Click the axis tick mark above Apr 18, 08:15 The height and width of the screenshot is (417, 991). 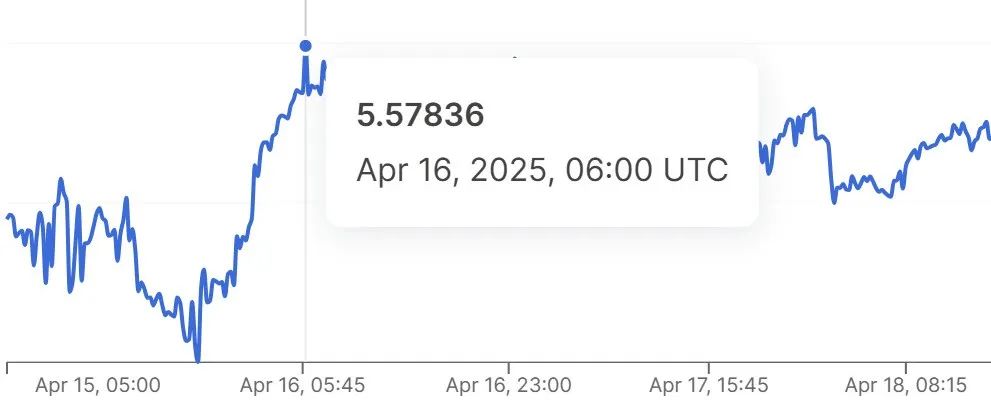(x=906, y=368)
